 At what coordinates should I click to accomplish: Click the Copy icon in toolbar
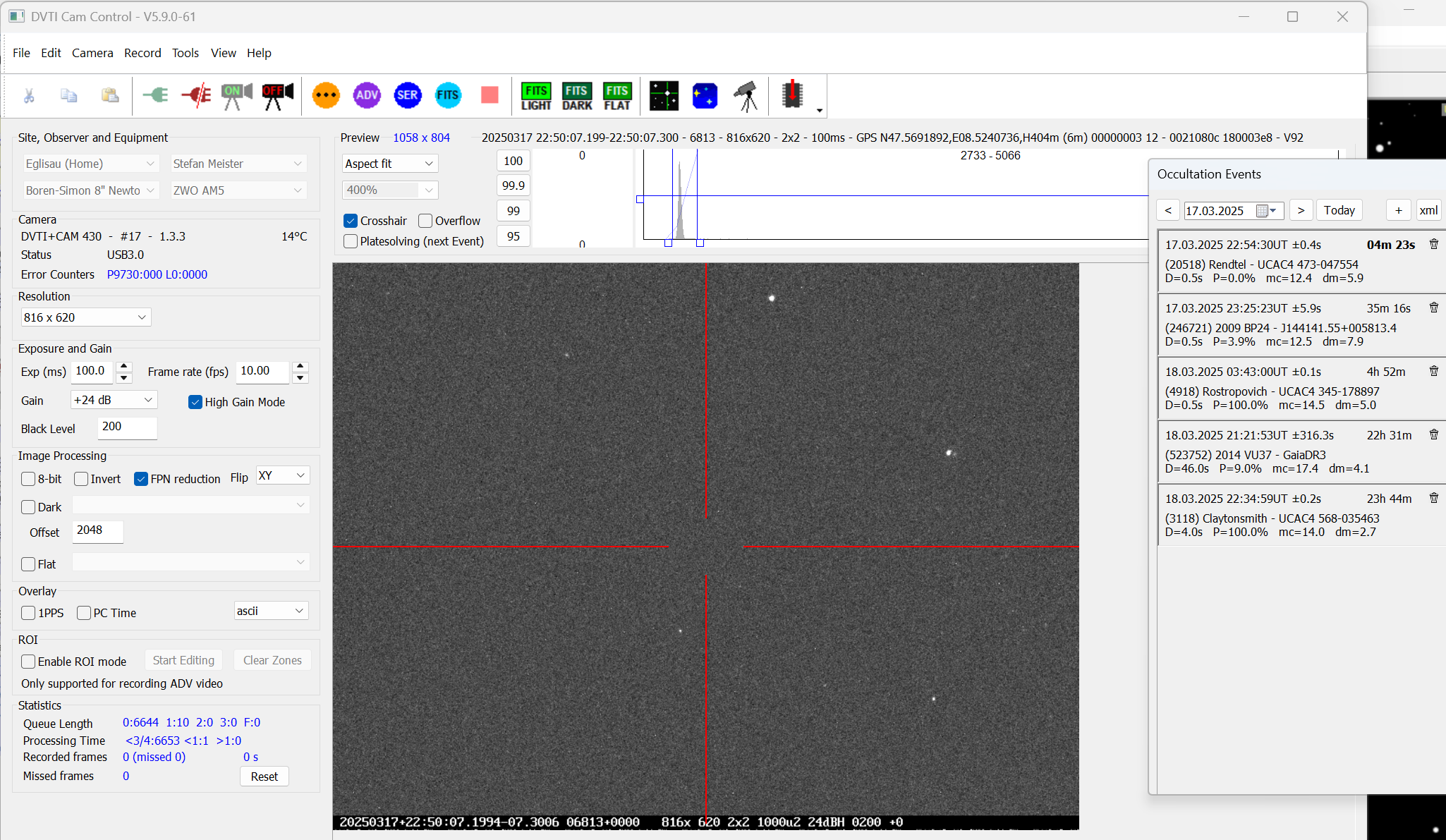click(x=68, y=95)
